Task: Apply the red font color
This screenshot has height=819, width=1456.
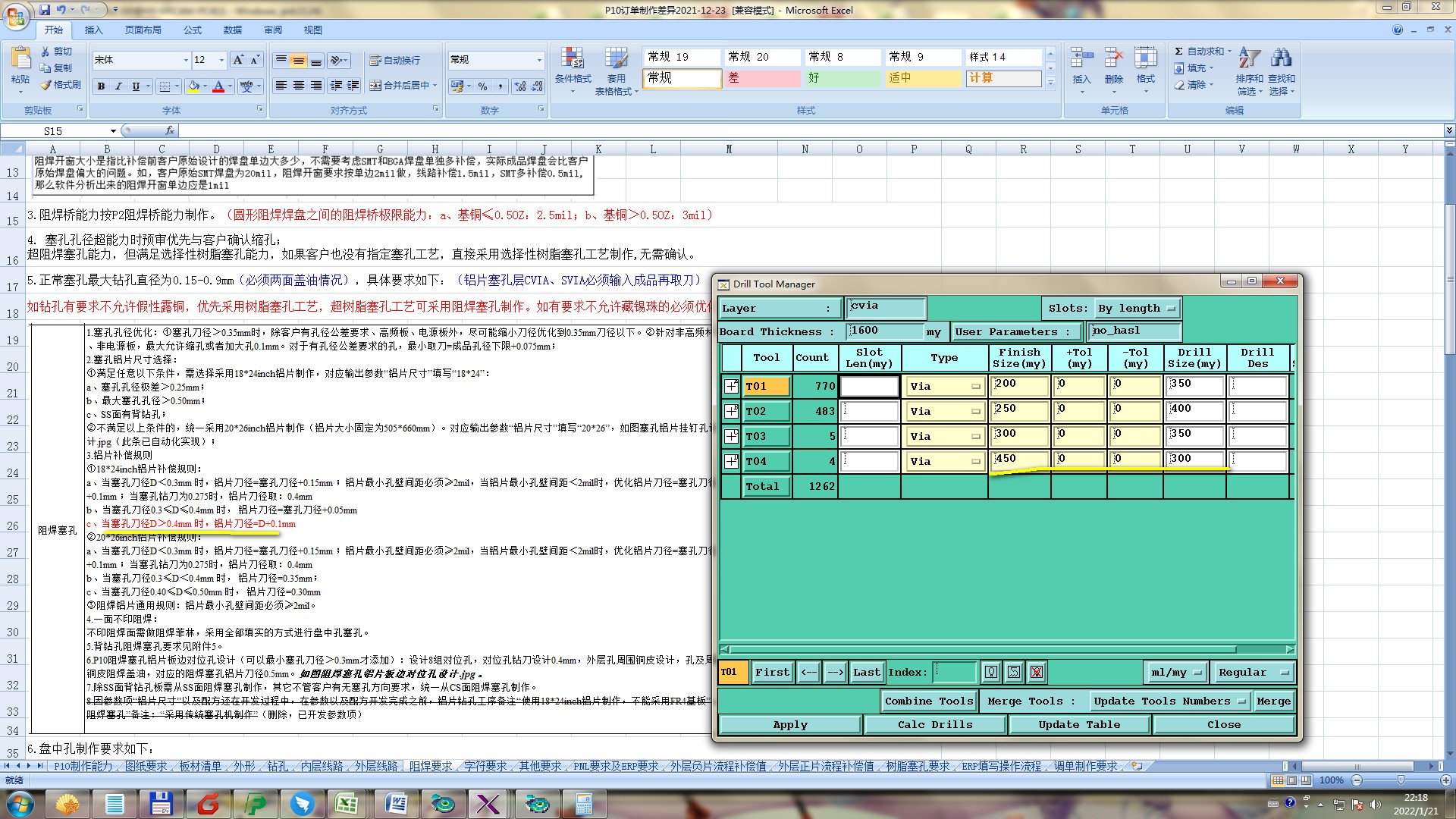Action: tap(218, 86)
